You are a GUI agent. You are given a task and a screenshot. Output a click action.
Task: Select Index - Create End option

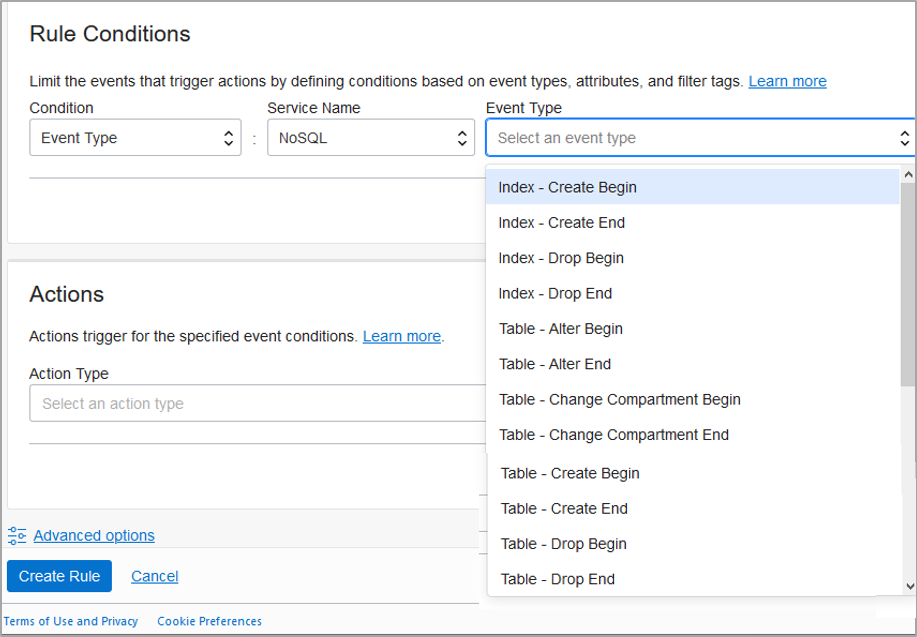pos(561,223)
